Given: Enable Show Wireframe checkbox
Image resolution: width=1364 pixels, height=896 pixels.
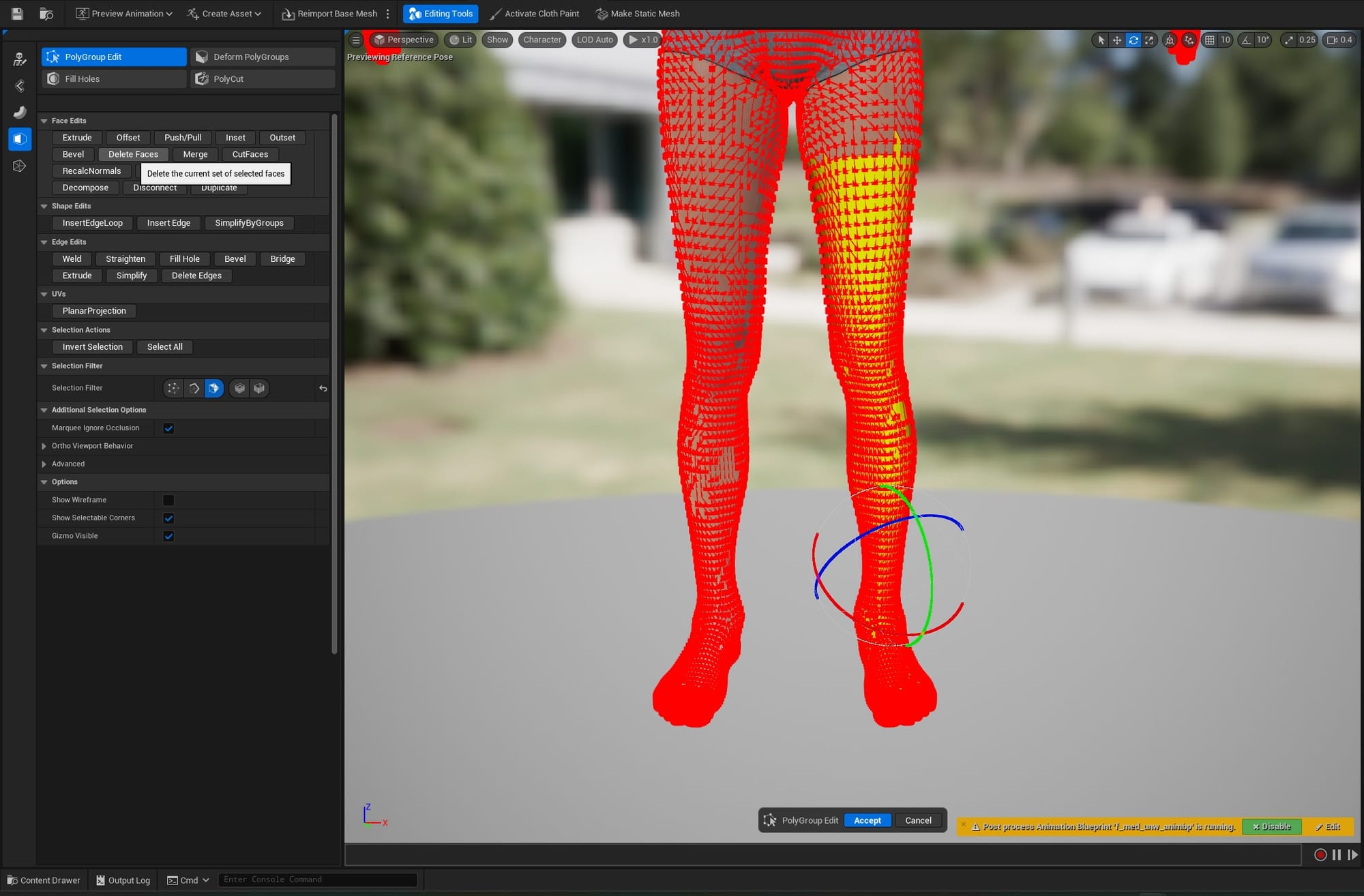Looking at the screenshot, I should pos(168,500).
